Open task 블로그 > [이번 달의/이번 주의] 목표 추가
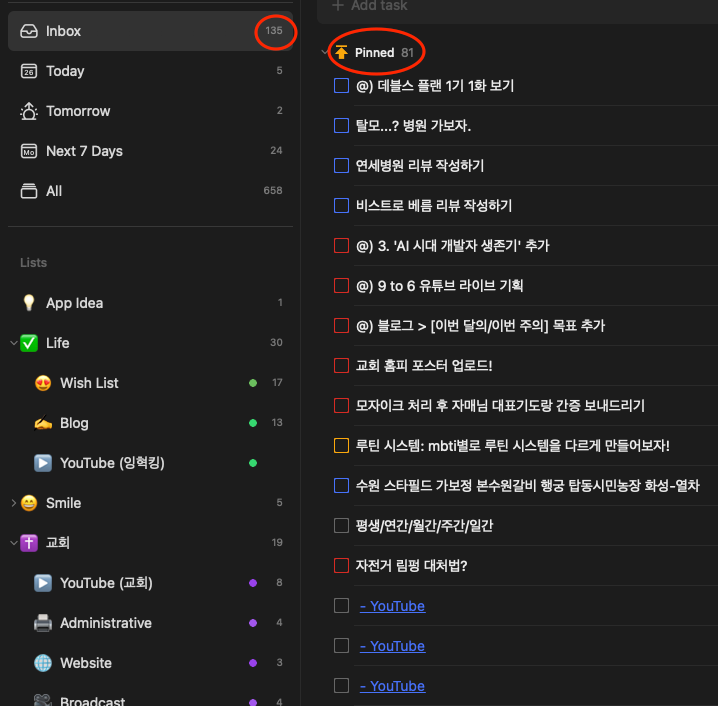718x706 pixels. (x=480, y=326)
